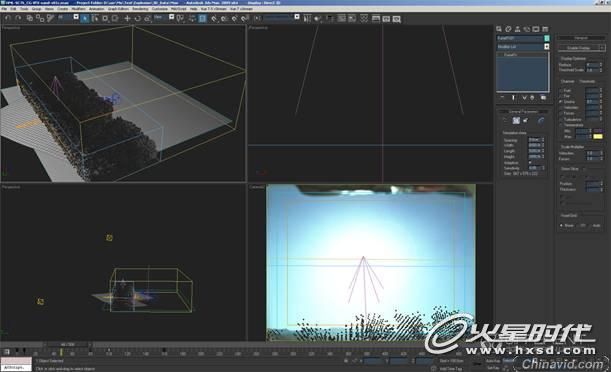This screenshot has width=611, height=372.
Task: Expand the Modifier List dropdown
Action: (x=523, y=47)
